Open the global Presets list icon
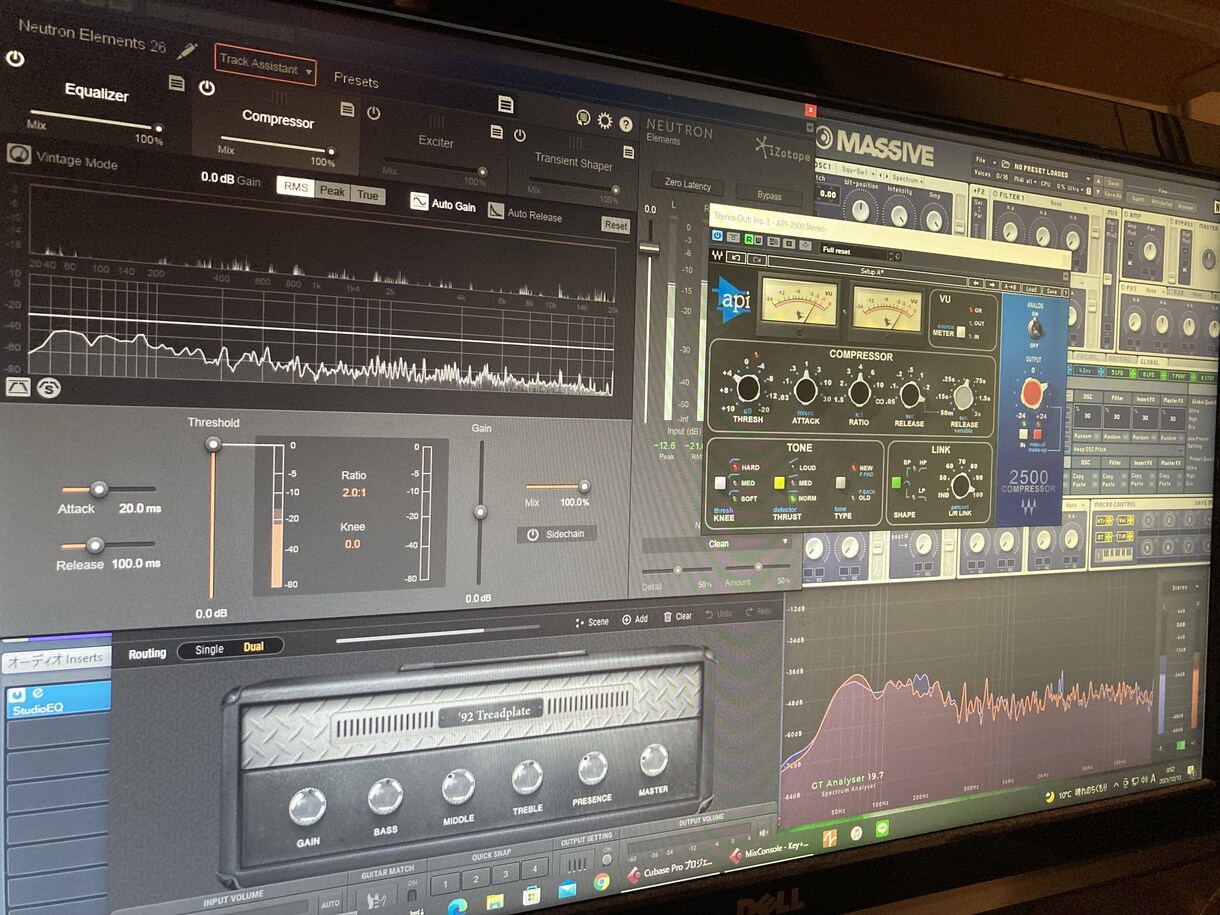The width and height of the screenshot is (1220, 915). [x=506, y=104]
